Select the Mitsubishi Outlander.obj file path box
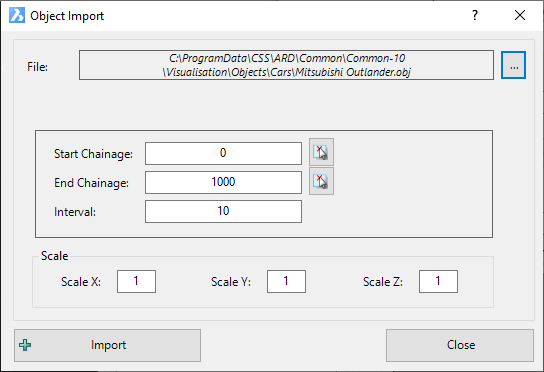 286,65
